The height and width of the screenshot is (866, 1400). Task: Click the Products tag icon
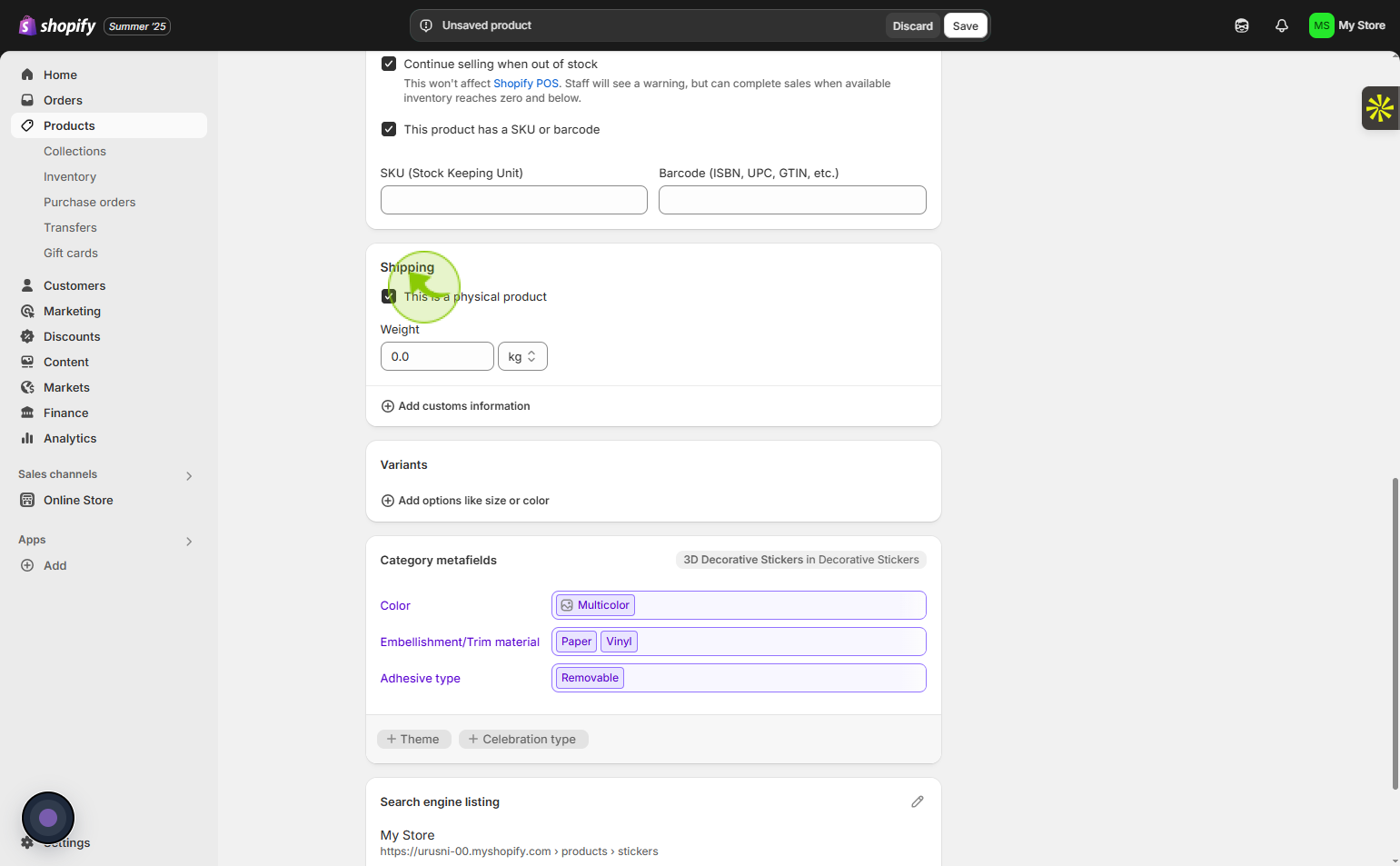click(x=27, y=125)
